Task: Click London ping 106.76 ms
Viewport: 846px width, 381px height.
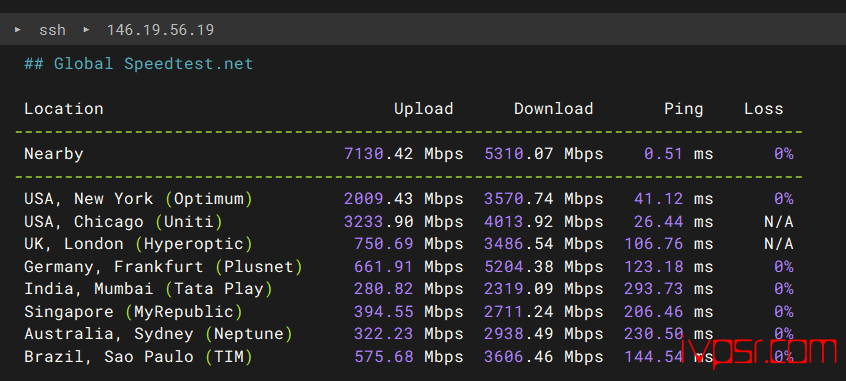Action: click(668, 244)
